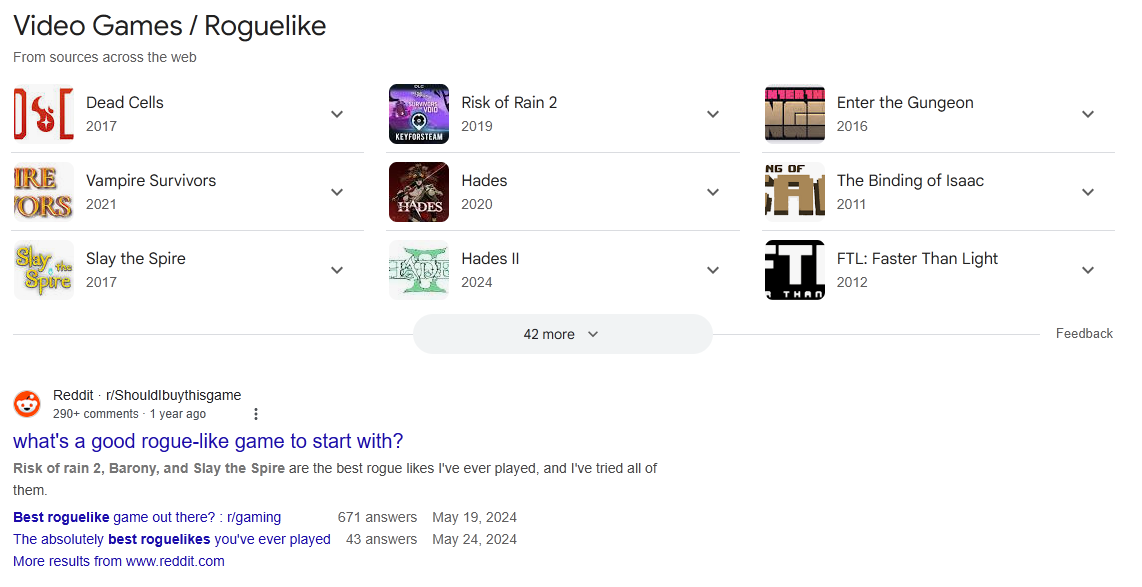
Task: Click the "2019" year under Risk of Rain 2
Action: point(477,127)
